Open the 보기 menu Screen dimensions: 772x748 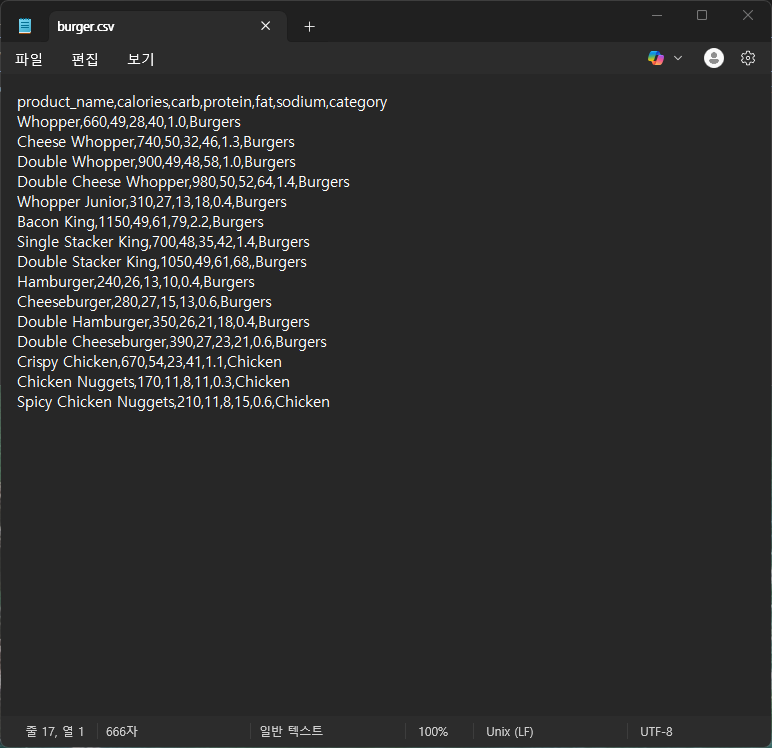(x=141, y=59)
